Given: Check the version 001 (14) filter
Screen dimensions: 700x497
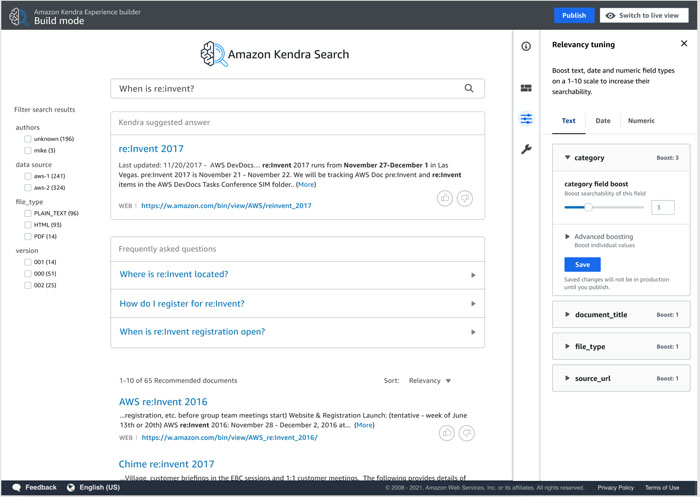Looking at the screenshot, I should coord(28,262).
